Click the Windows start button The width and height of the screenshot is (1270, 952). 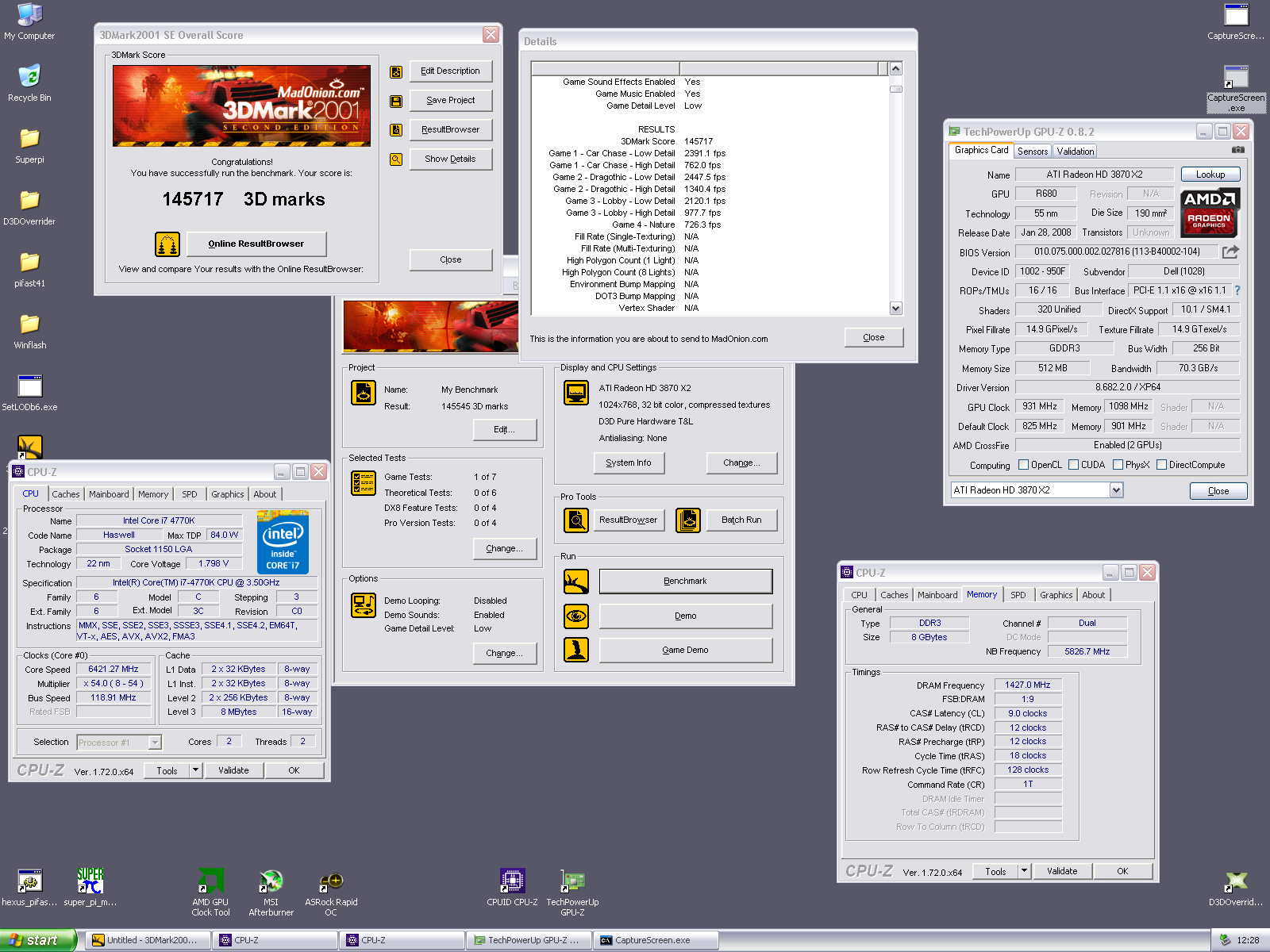click(37, 940)
